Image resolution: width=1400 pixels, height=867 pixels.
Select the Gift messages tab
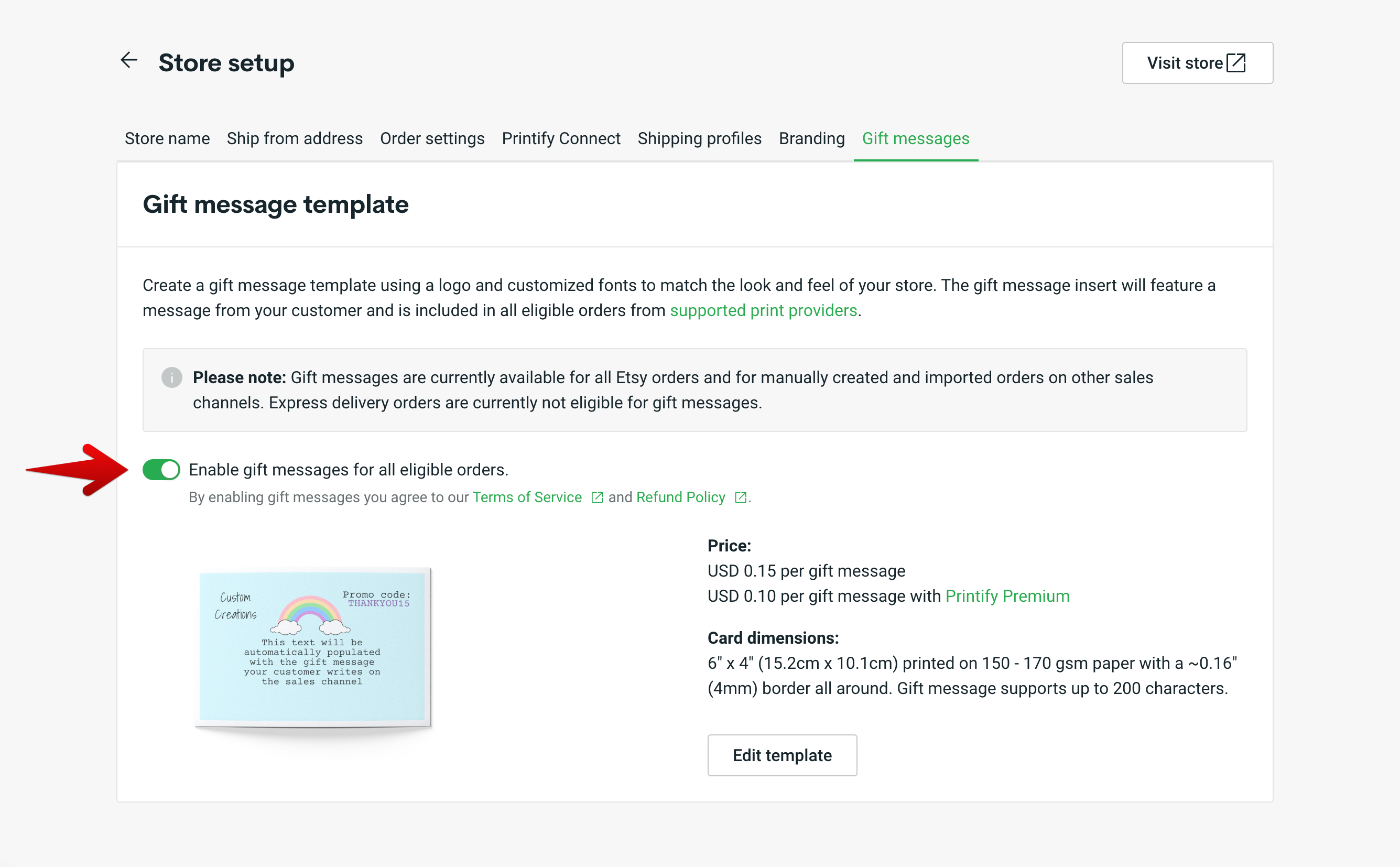(x=916, y=138)
